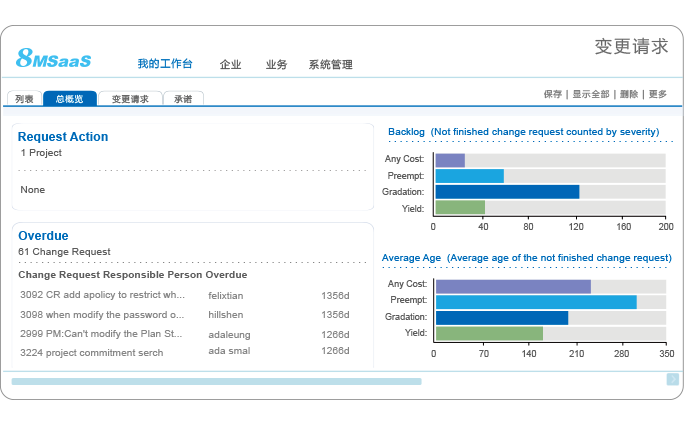
Task: Click the 显示全部 link
Action: tap(591, 94)
